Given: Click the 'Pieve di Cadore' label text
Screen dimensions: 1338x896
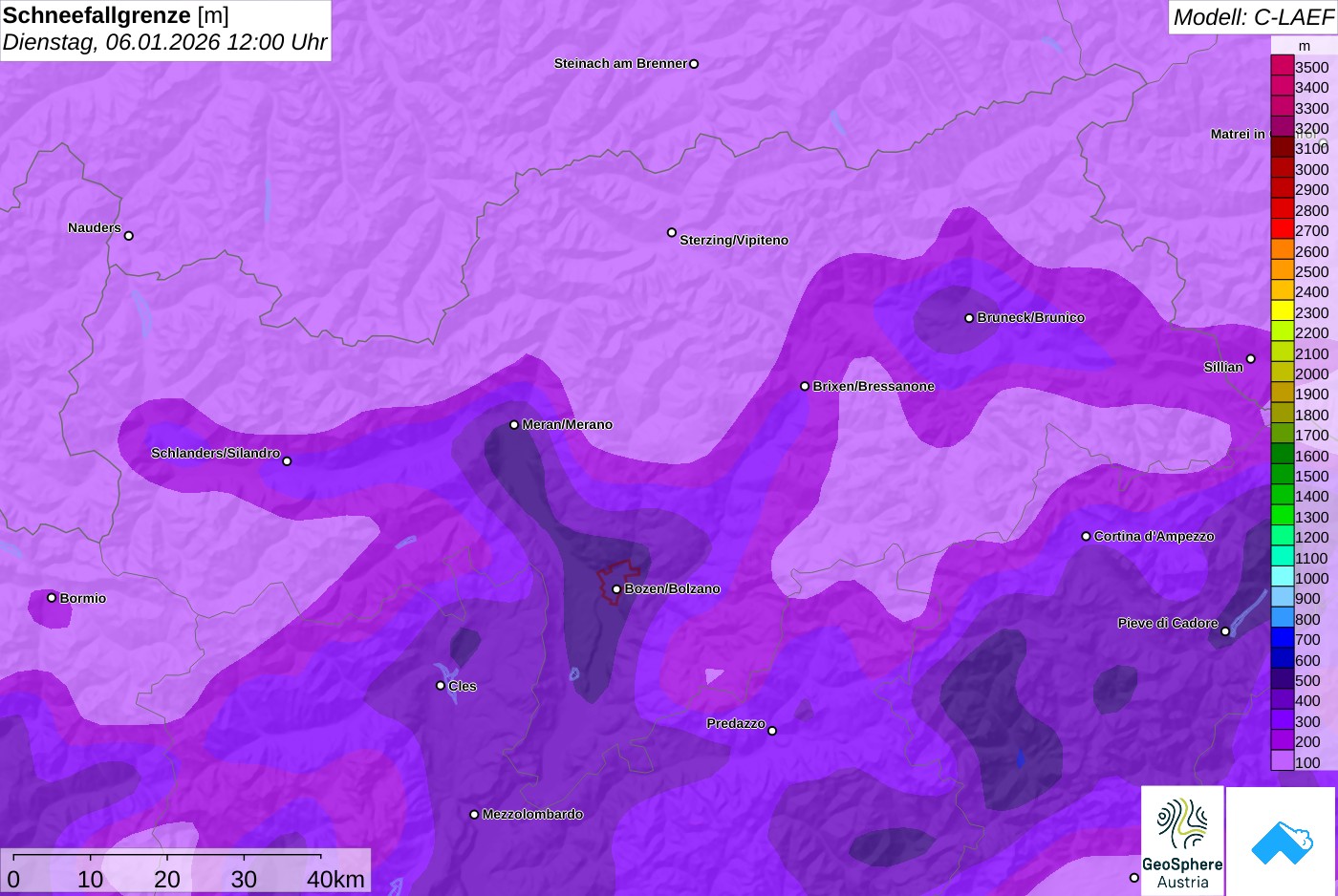Looking at the screenshot, I should [1168, 624].
